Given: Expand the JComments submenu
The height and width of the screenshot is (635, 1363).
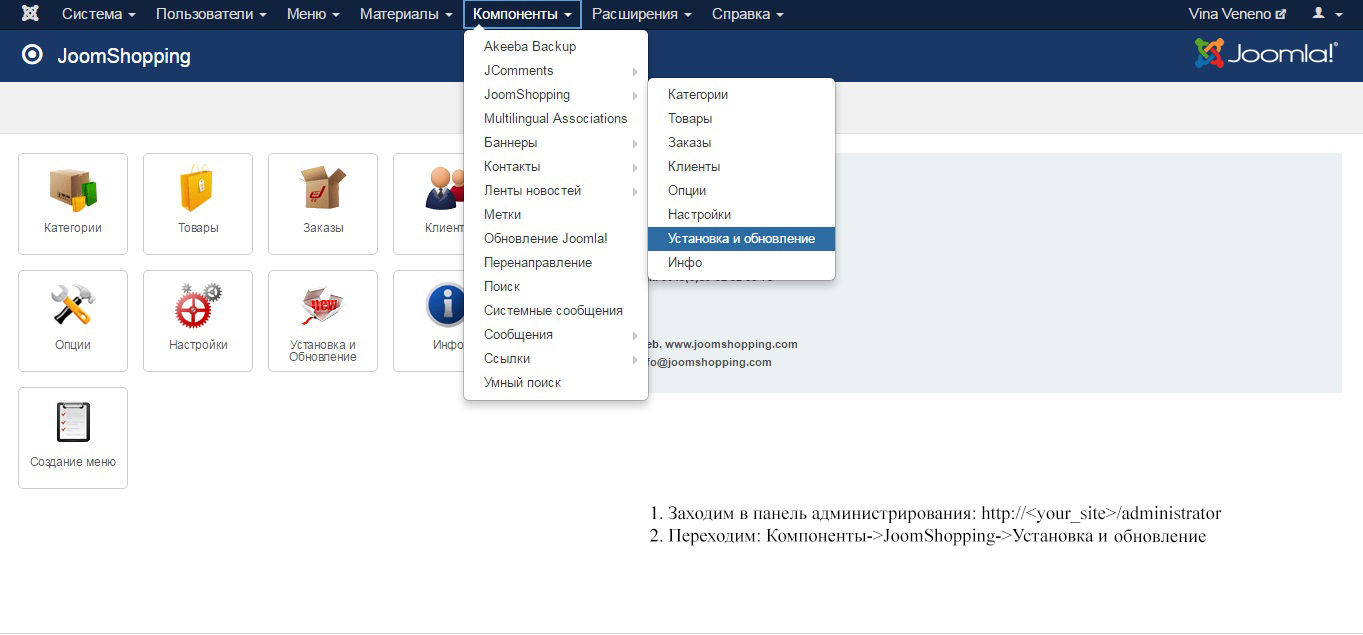Looking at the screenshot, I should tap(556, 70).
